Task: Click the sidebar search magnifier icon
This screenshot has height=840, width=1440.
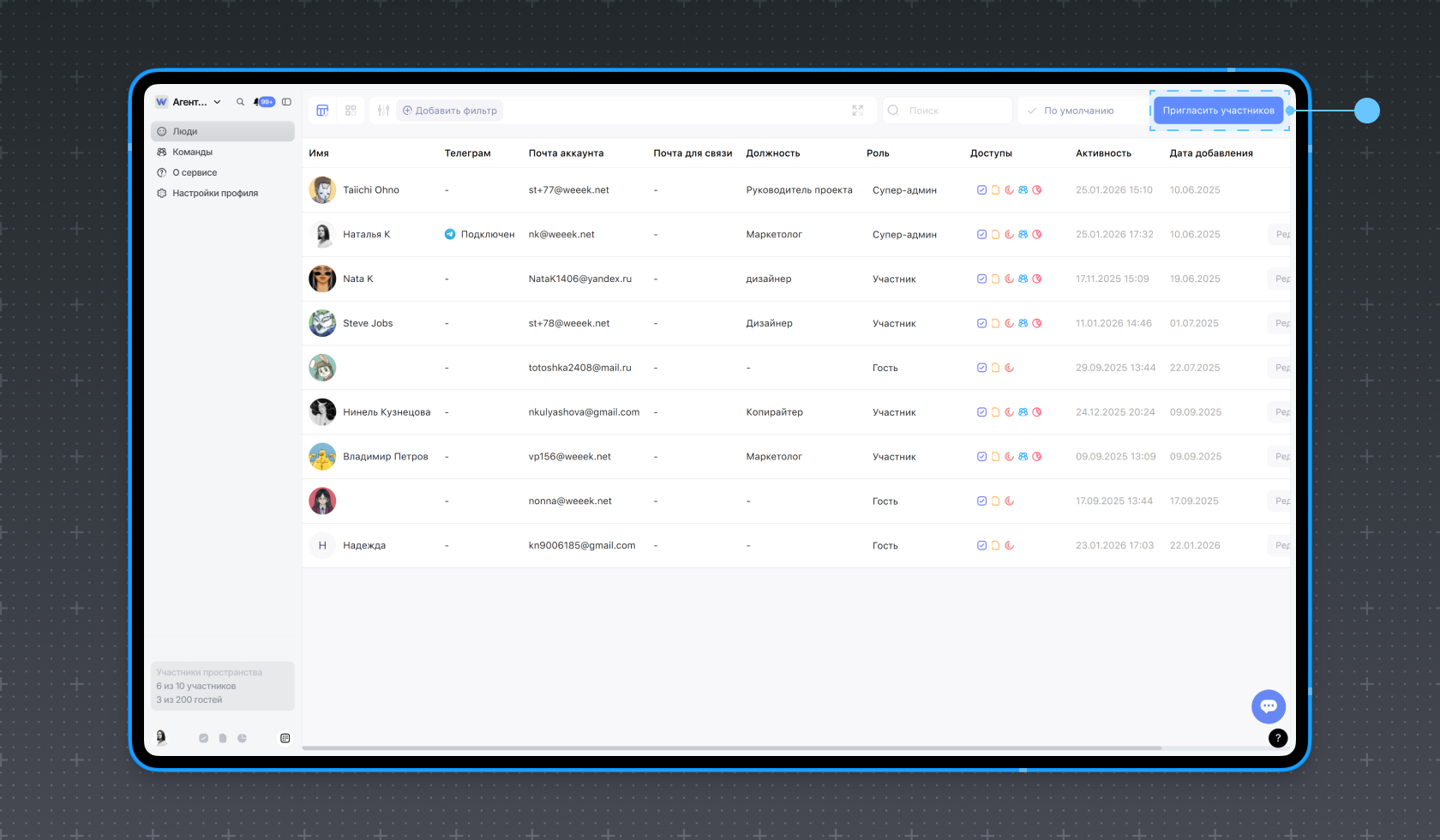Action: pos(241,102)
